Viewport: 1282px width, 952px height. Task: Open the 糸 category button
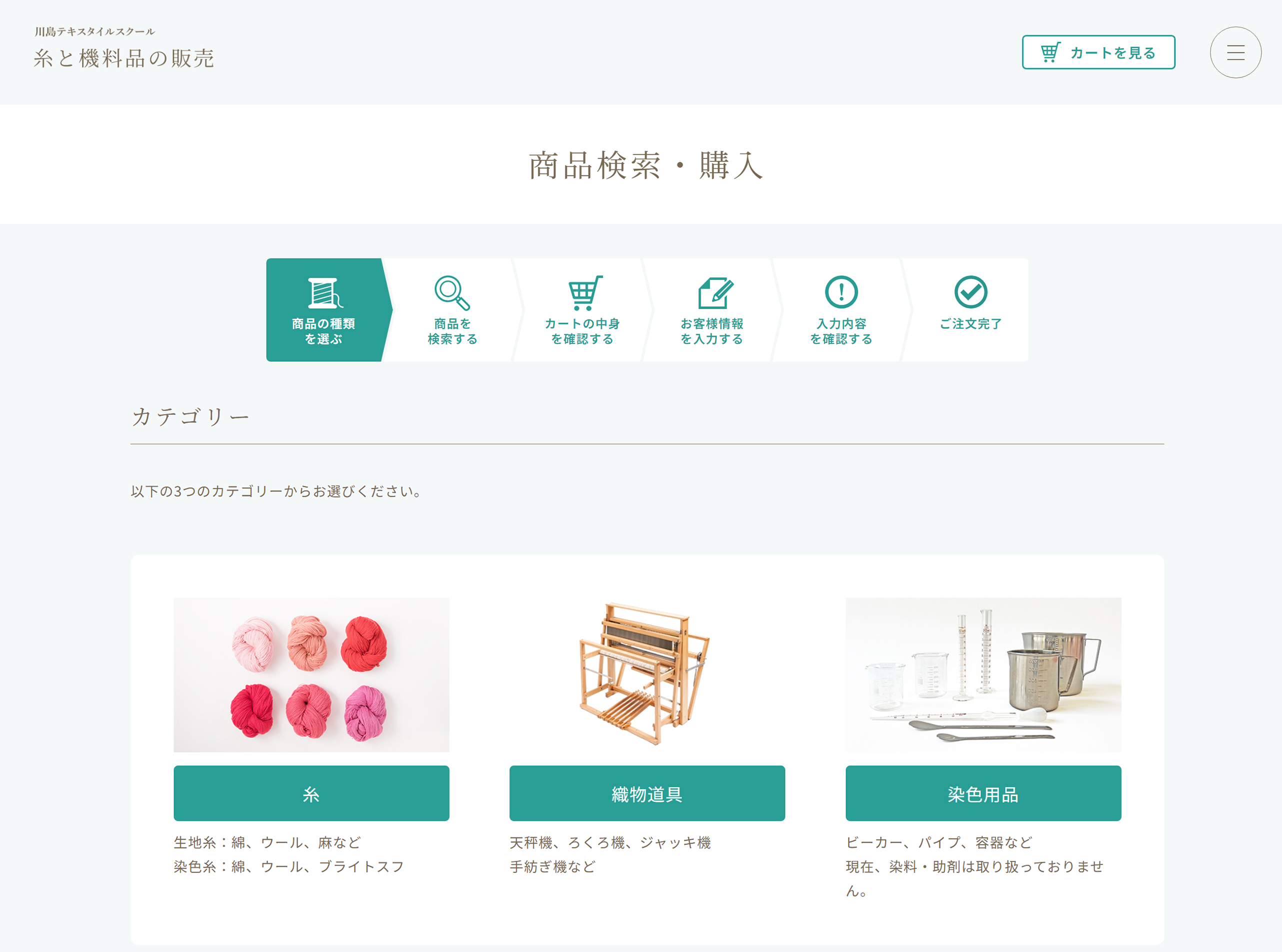[x=310, y=794]
